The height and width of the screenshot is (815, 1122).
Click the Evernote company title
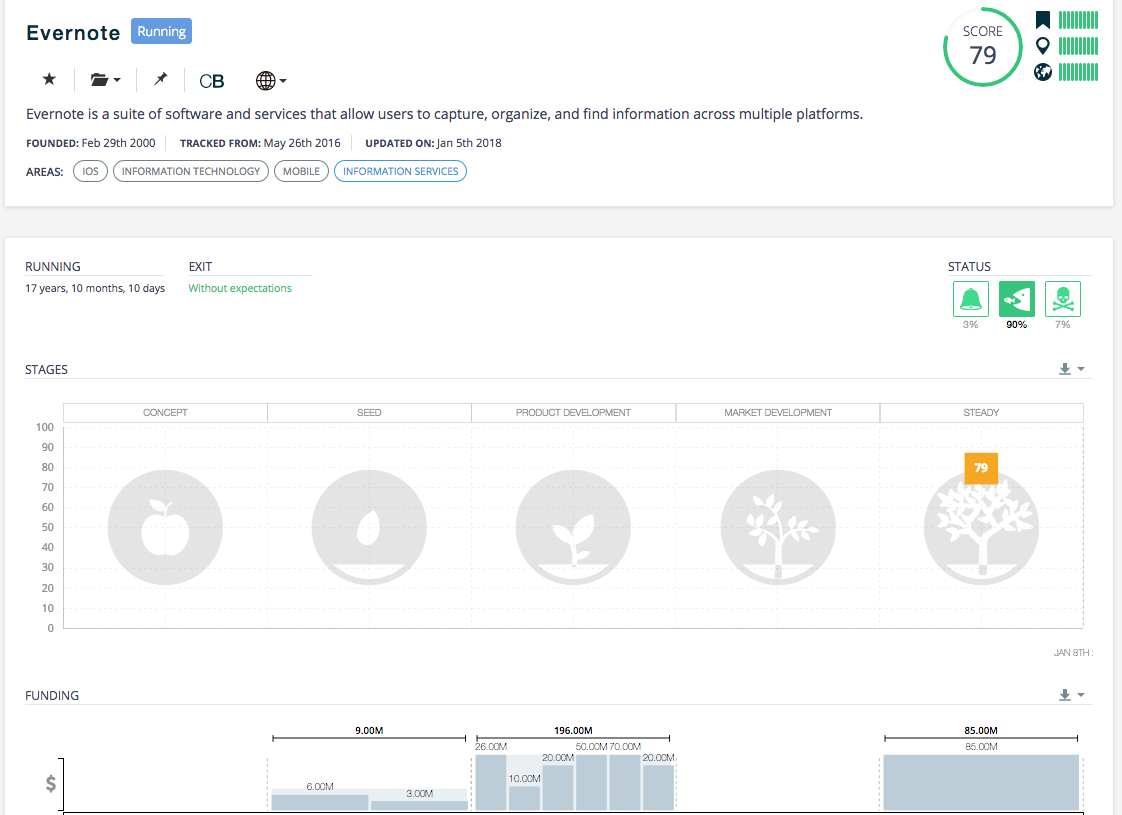pos(73,33)
